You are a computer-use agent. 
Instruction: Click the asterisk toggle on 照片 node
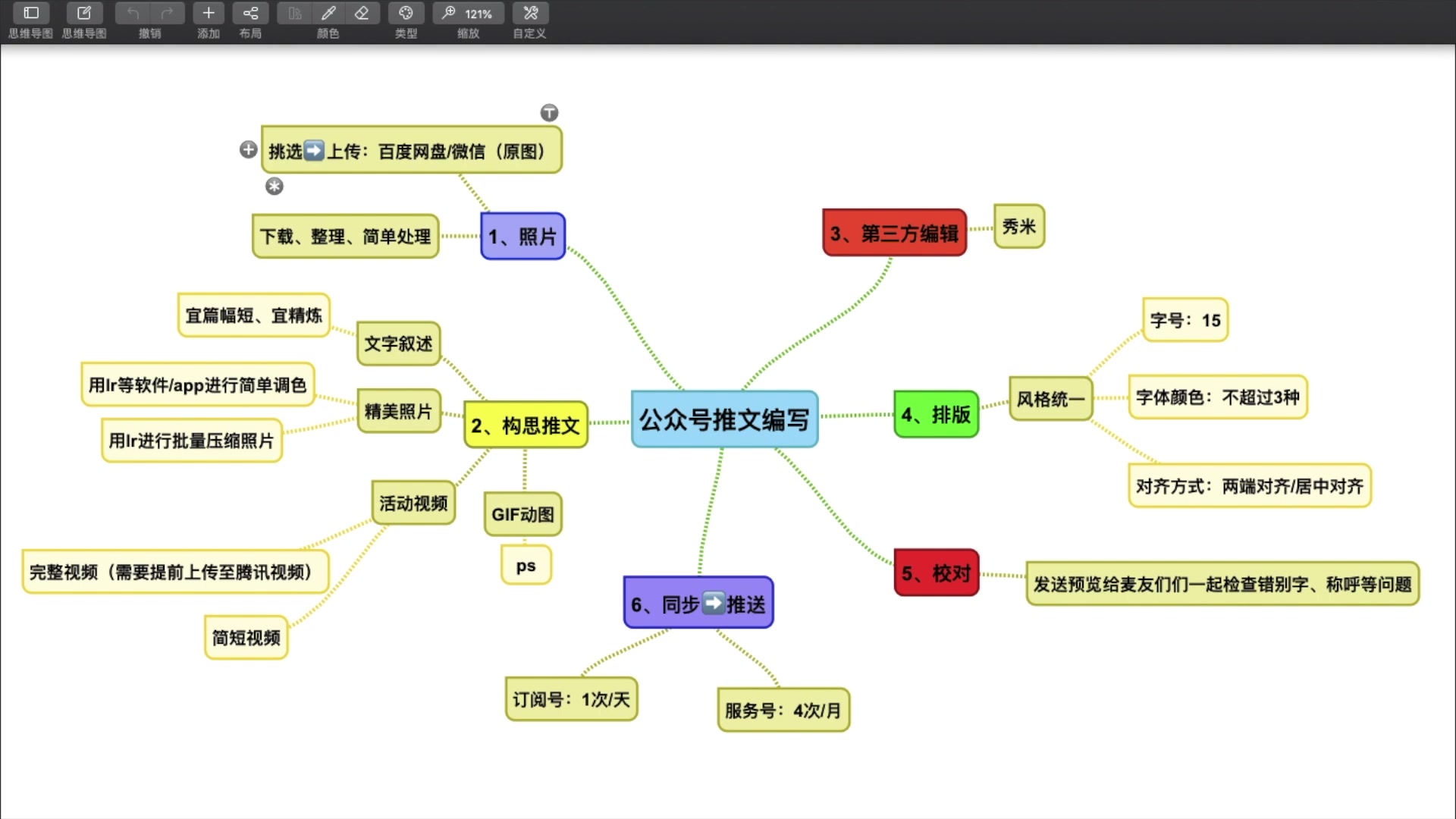coord(274,186)
